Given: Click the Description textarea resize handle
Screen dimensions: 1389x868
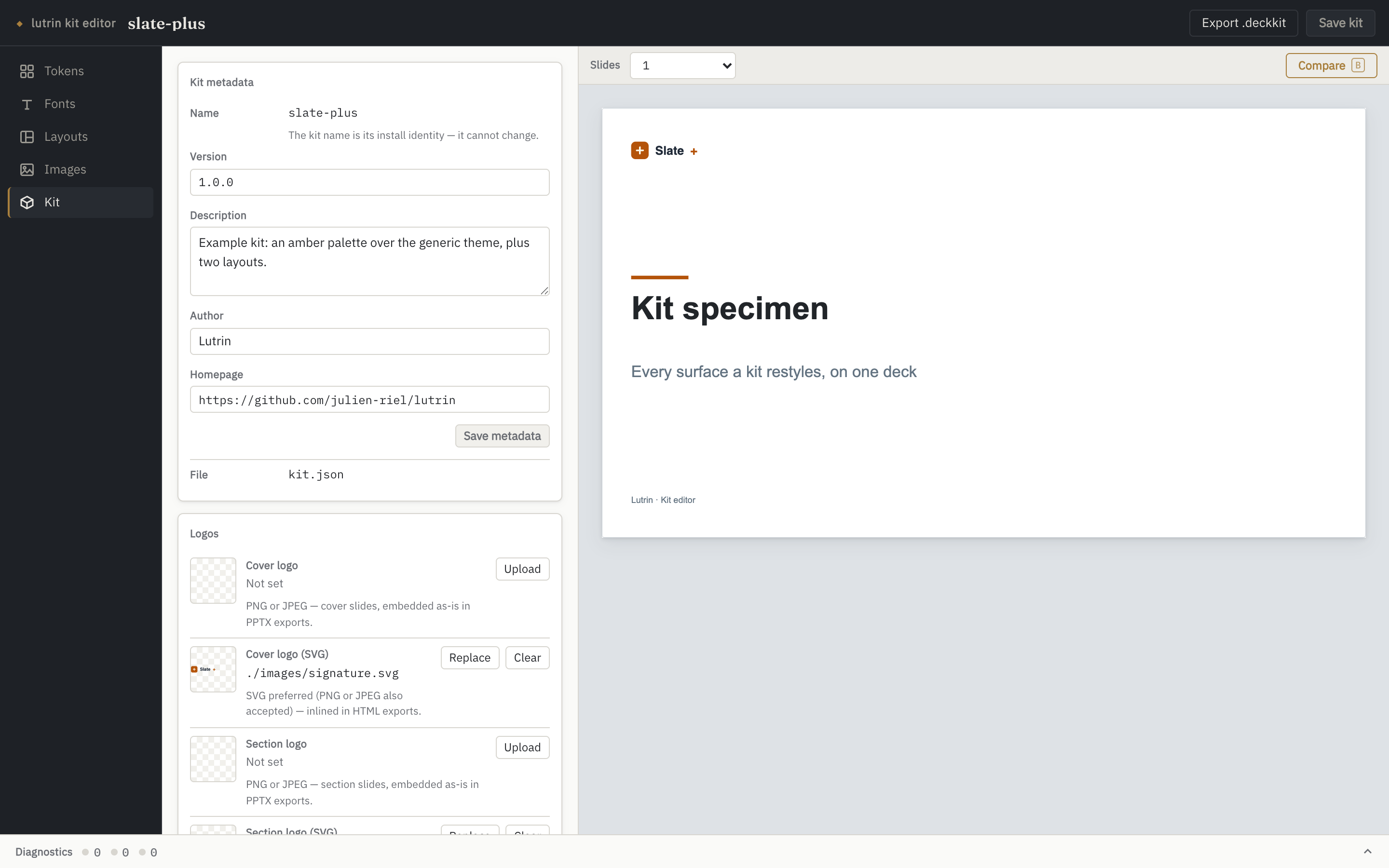Looking at the screenshot, I should 544,290.
